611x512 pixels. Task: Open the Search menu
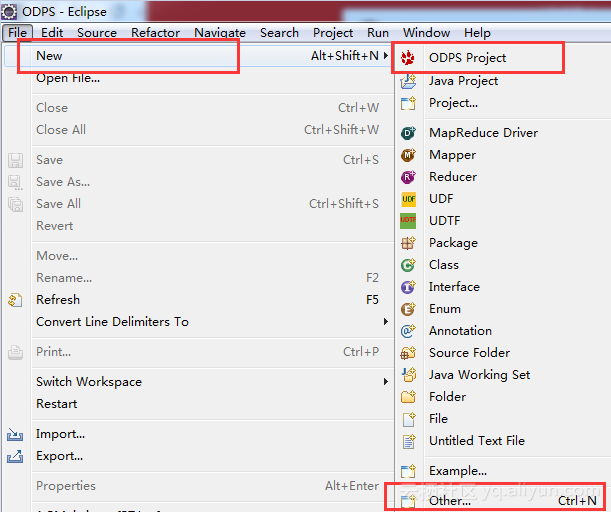point(279,32)
